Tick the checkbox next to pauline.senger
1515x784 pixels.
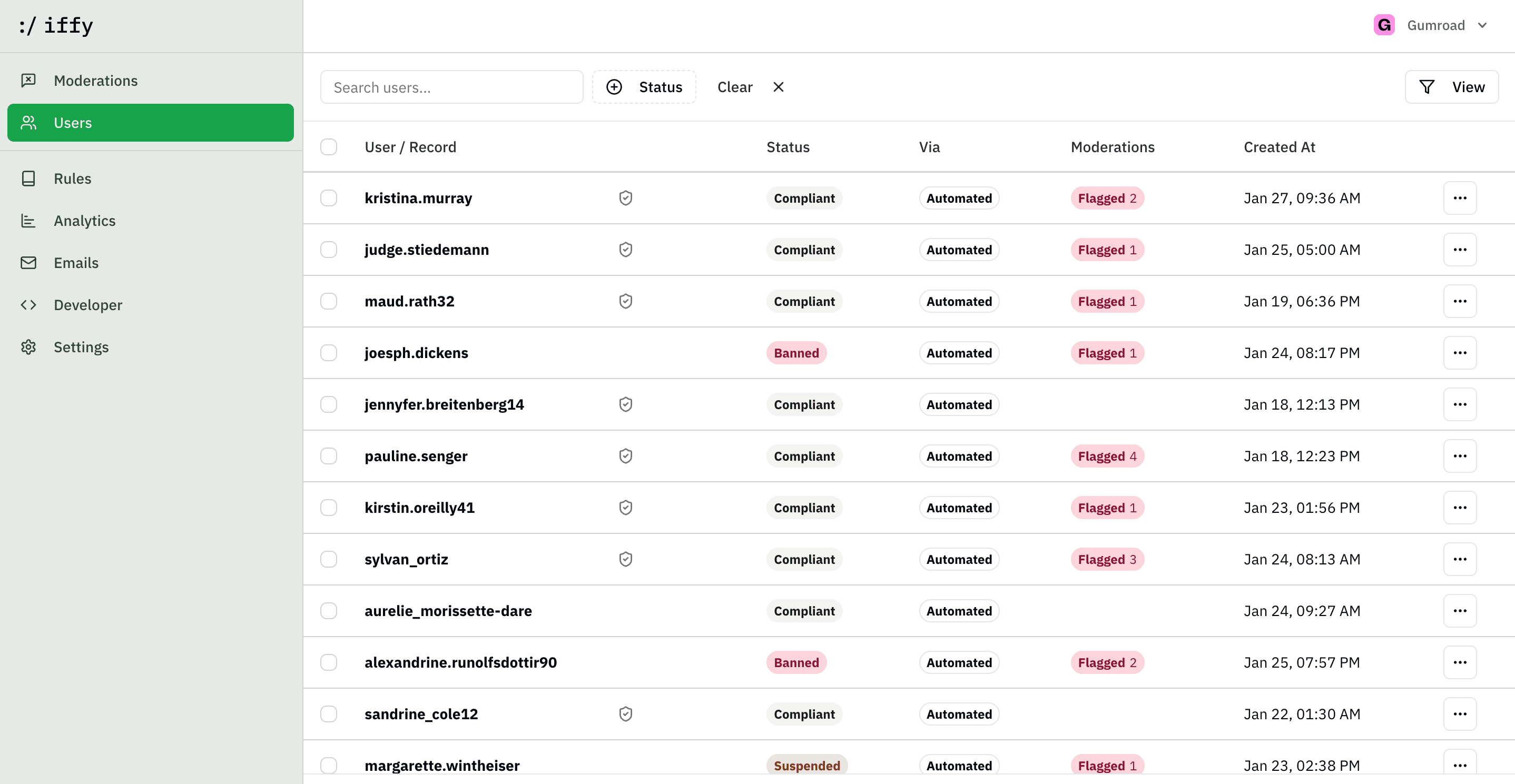(329, 455)
